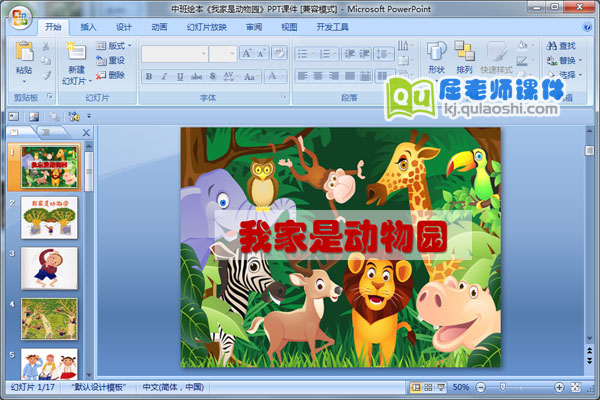
Task: Select slide 4 thumbnail
Action: pos(49,319)
